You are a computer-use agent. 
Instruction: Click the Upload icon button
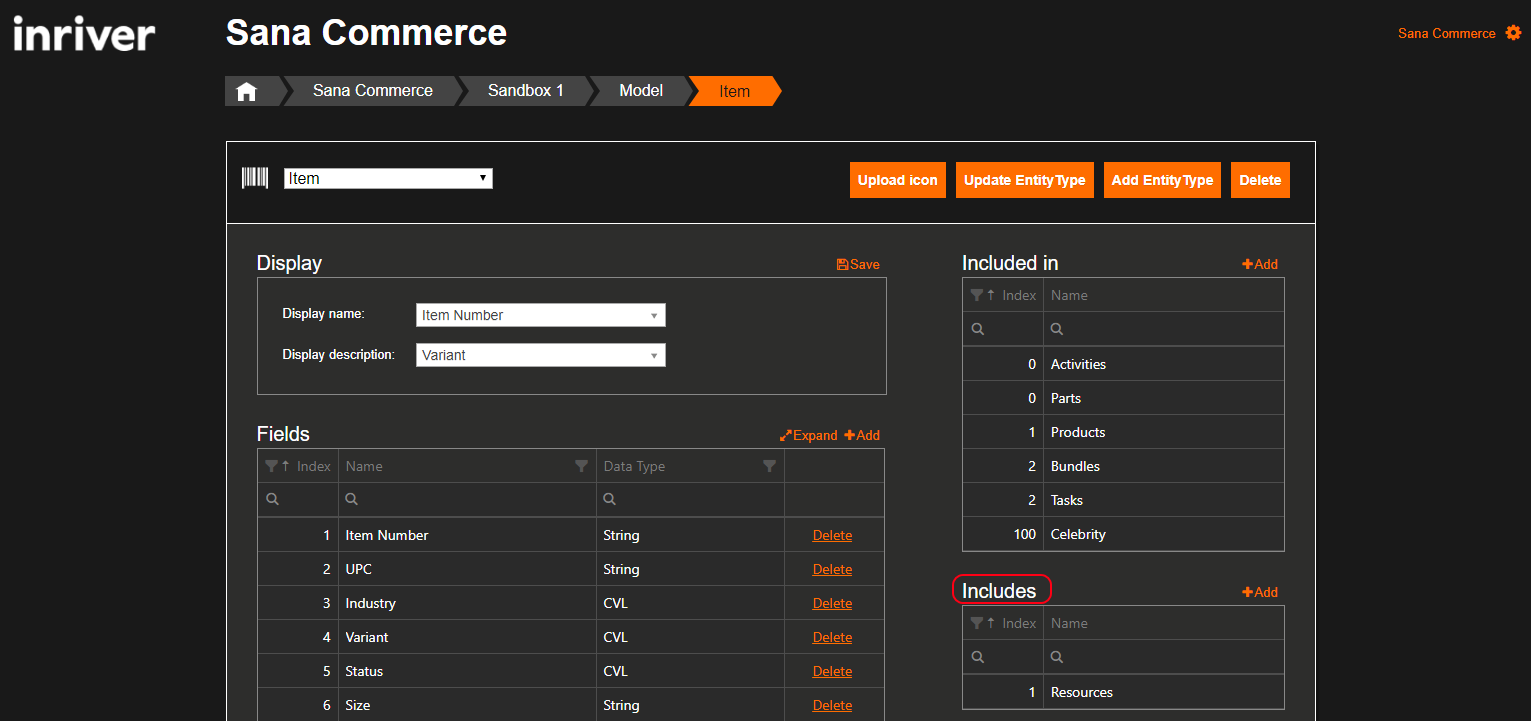coord(898,180)
